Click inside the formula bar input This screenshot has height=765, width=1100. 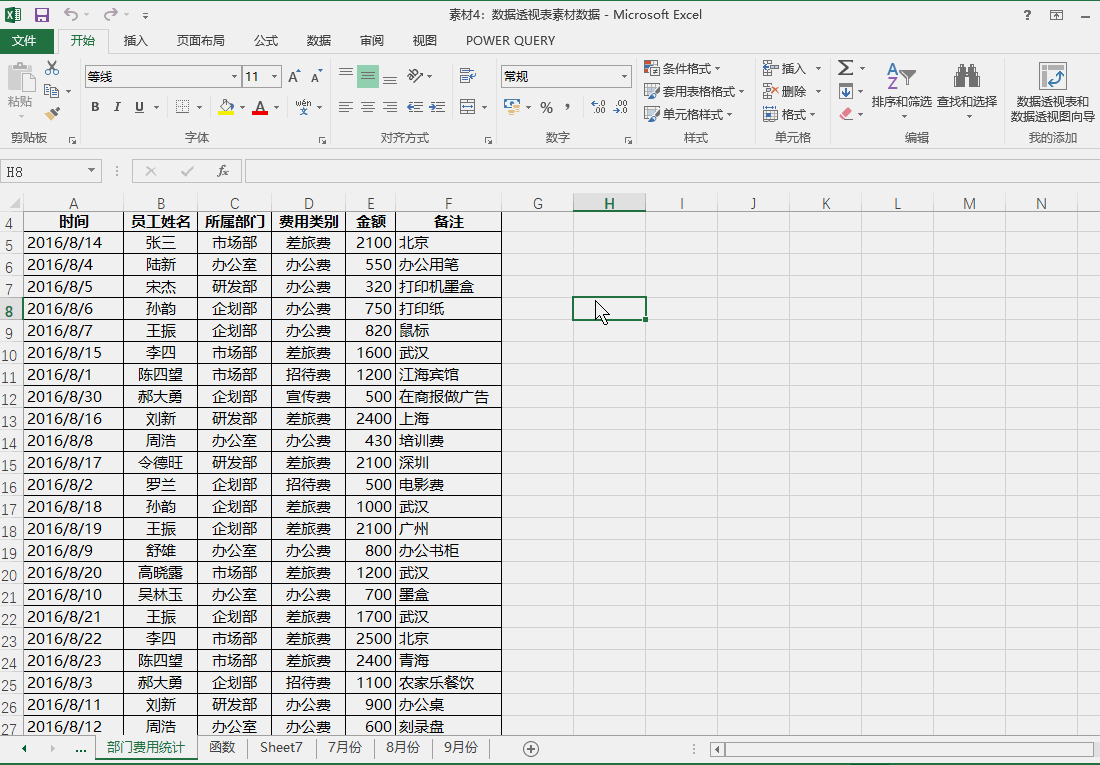pyautogui.click(x=672, y=171)
